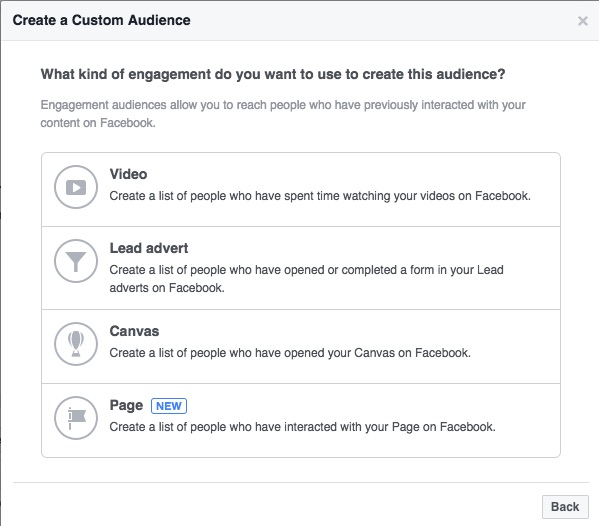Screen dimensions: 599x526
Task: Click the Create a Custom Audience title
Action: pos(102,20)
